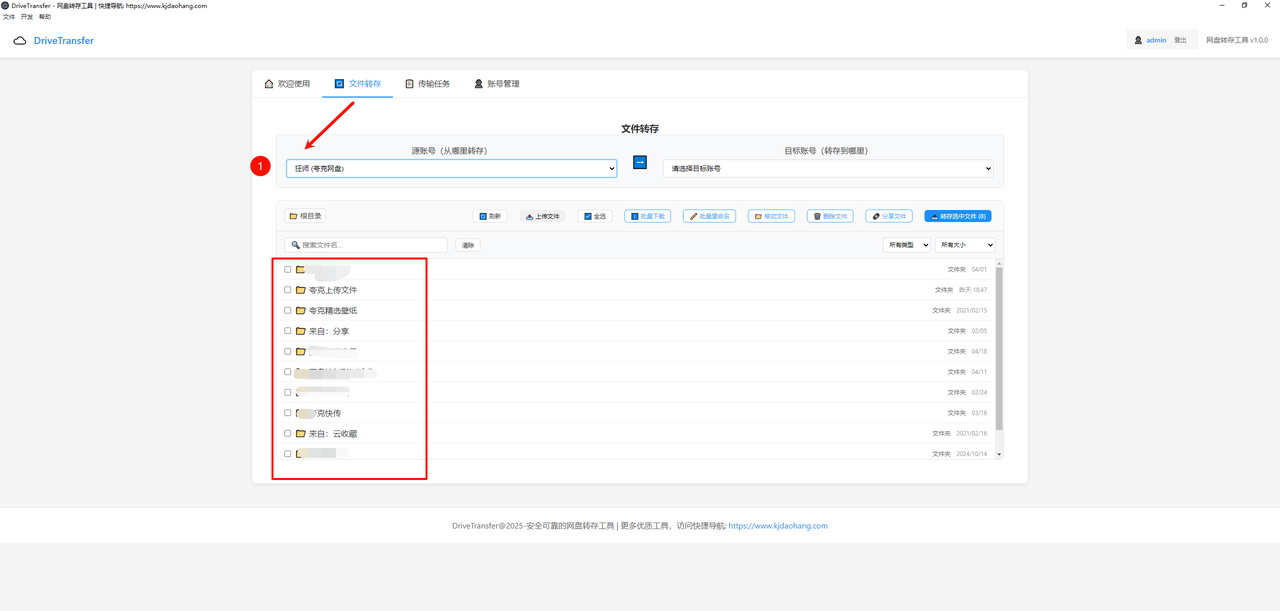The height and width of the screenshot is (611, 1280).
Task: Open the 账号管理 tab
Action: click(497, 84)
